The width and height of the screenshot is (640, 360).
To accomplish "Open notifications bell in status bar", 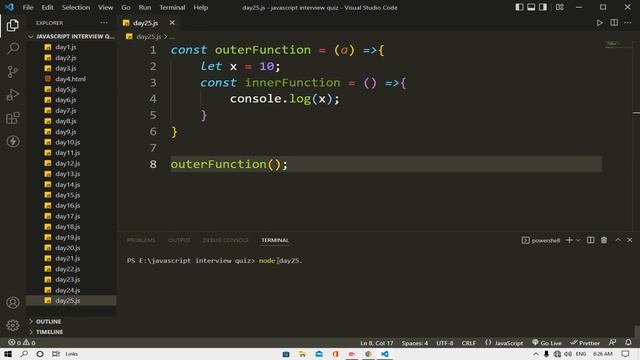I will pyautogui.click(x=628, y=342).
